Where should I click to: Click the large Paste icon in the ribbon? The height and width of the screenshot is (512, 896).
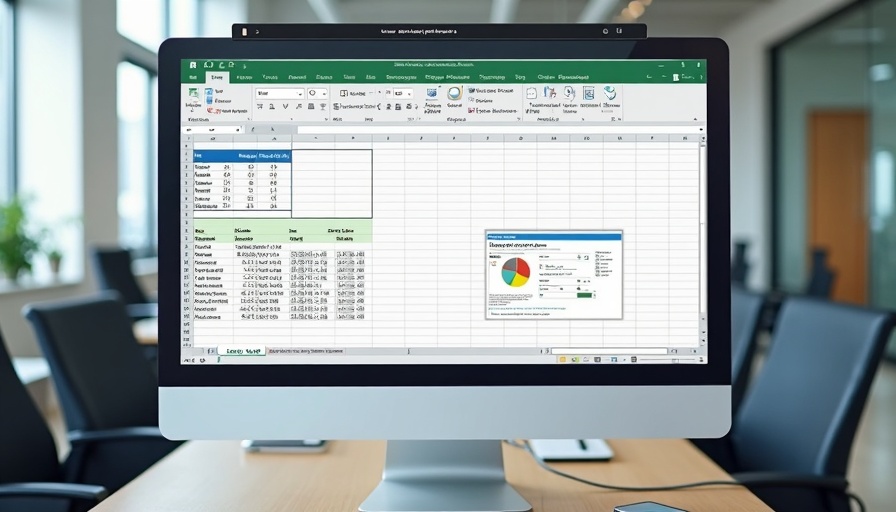(194, 95)
